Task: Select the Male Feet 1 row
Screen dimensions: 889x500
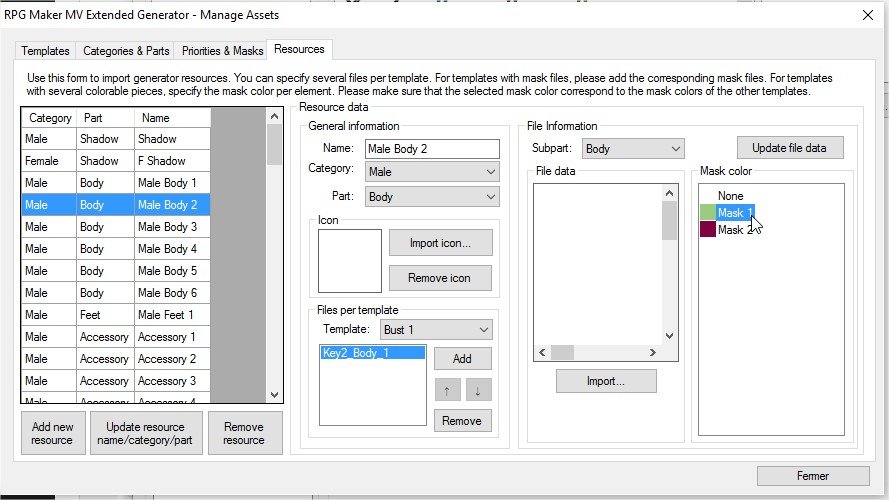Action: [x=116, y=315]
